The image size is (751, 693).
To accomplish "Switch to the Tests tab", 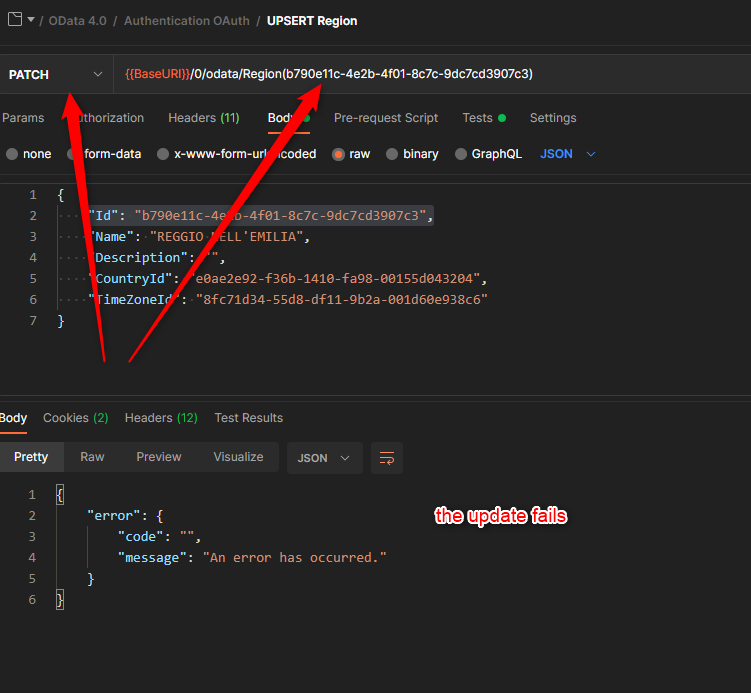I will pyautogui.click(x=484, y=118).
